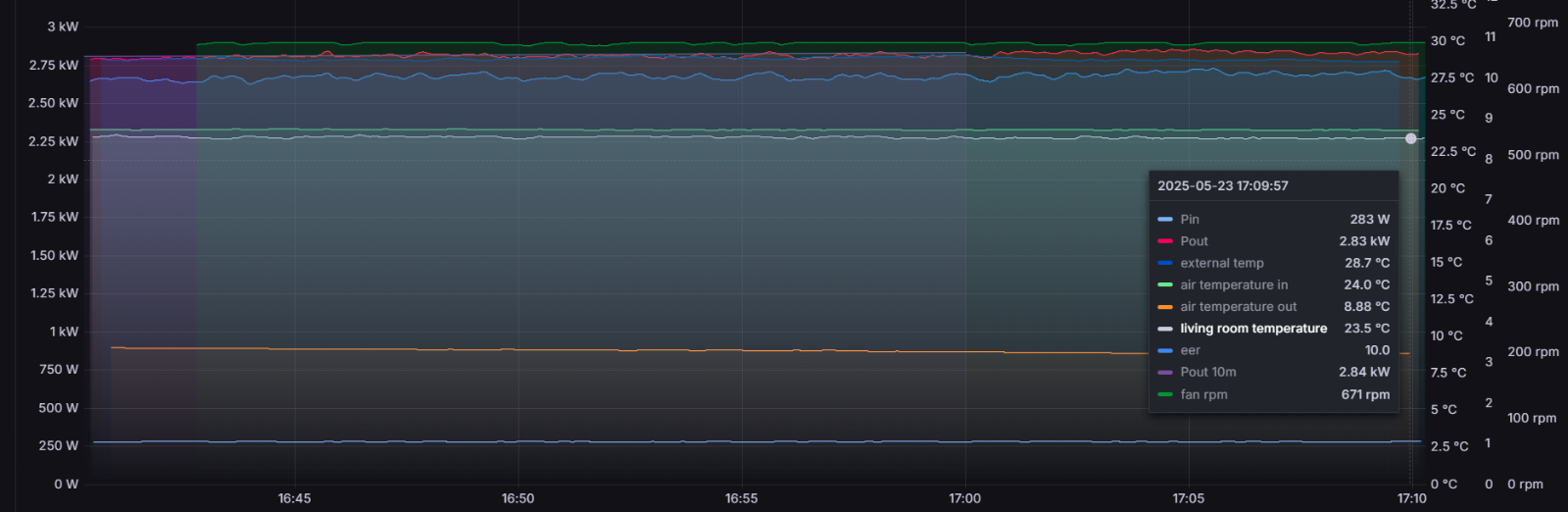Click the 283 W value in tooltip
Image resolution: width=1568 pixels, height=512 pixels.
pos(1370,220)
